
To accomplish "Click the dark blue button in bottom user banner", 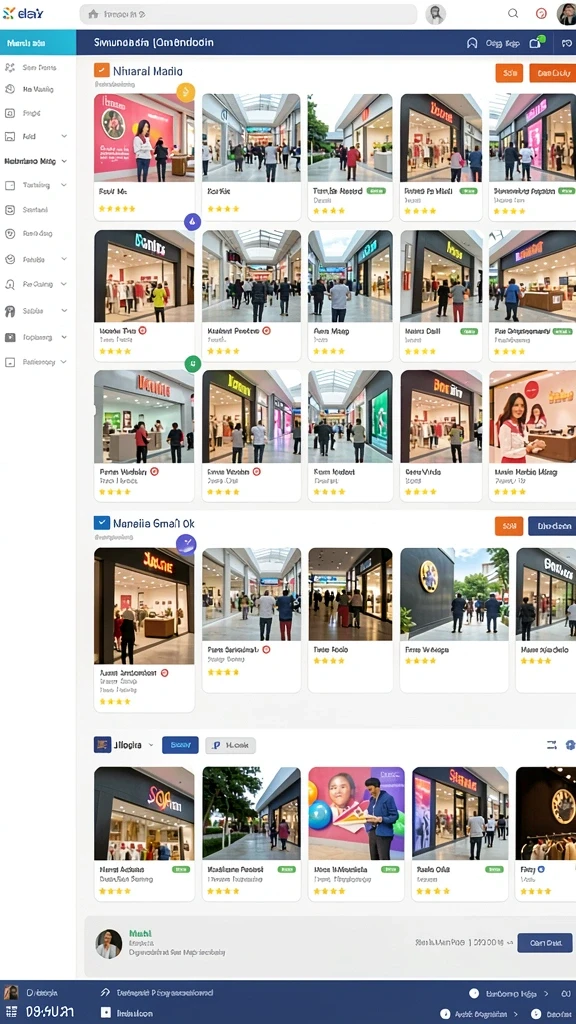I will pyautogui.click(x=545, y=942).
